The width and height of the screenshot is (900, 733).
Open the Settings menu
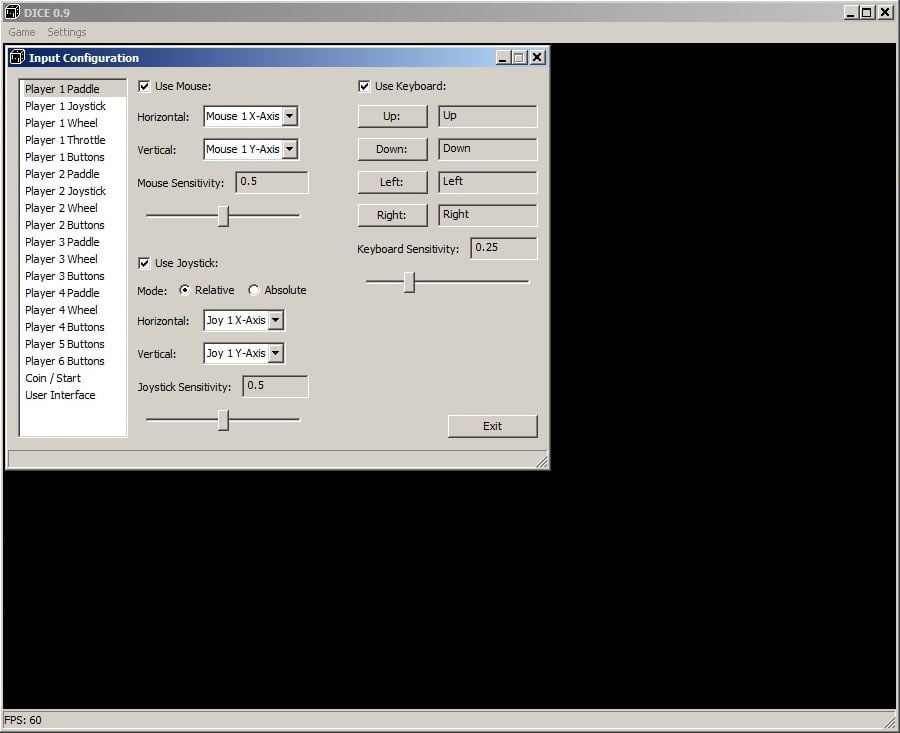click(x=67, y=32)
